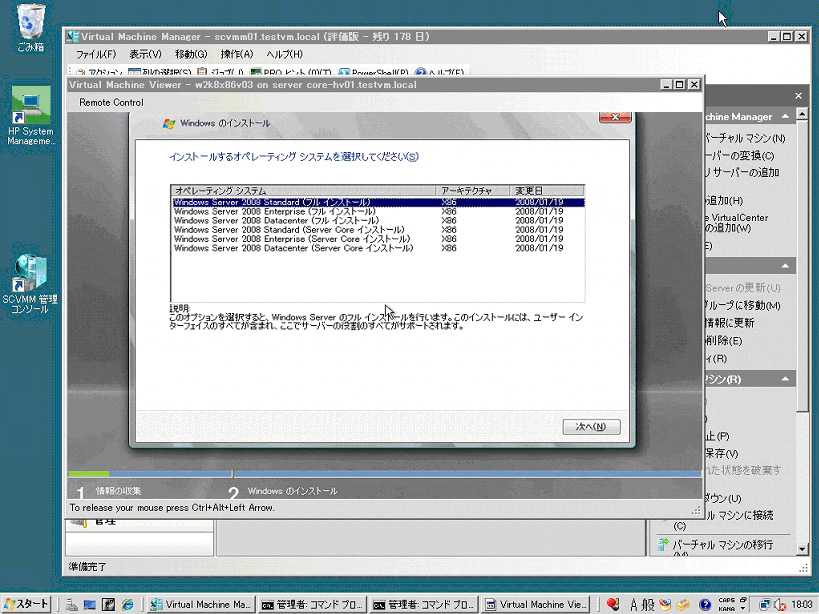Close the actions pane with X
This screenshot has width=819, height=614.
click(798, 96)
